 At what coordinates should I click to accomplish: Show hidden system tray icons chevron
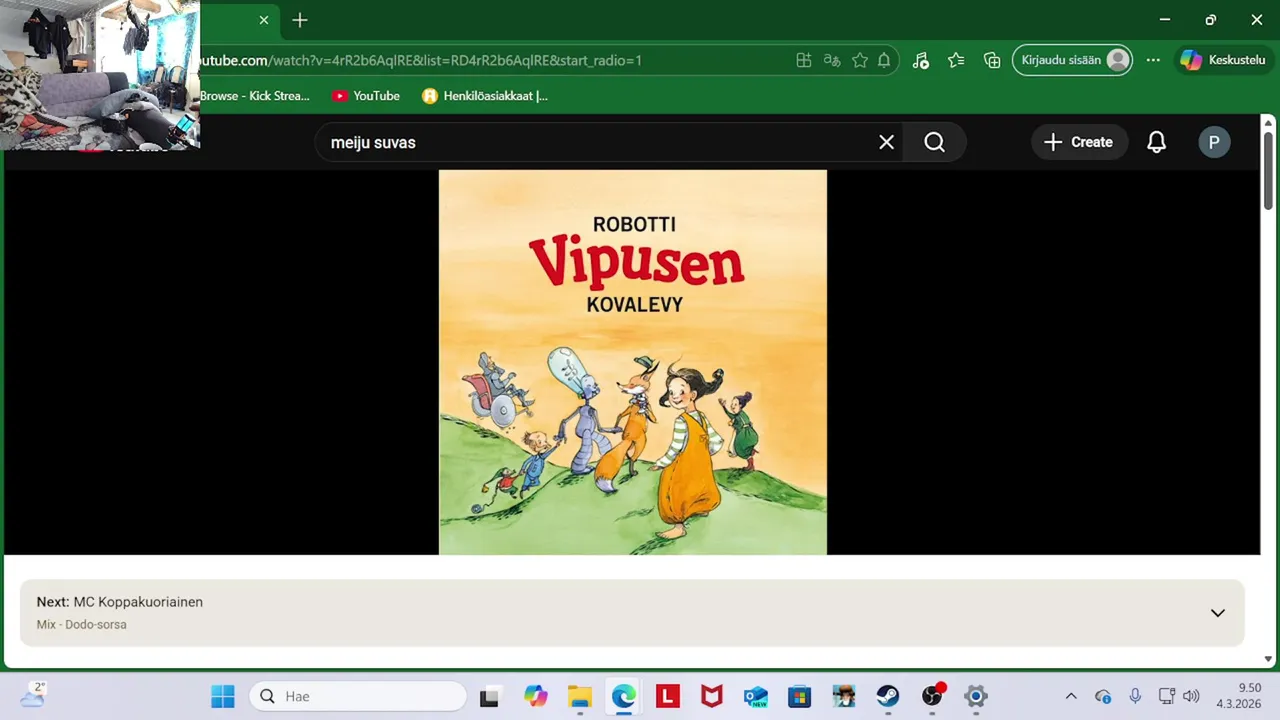tap(1071, 696)
